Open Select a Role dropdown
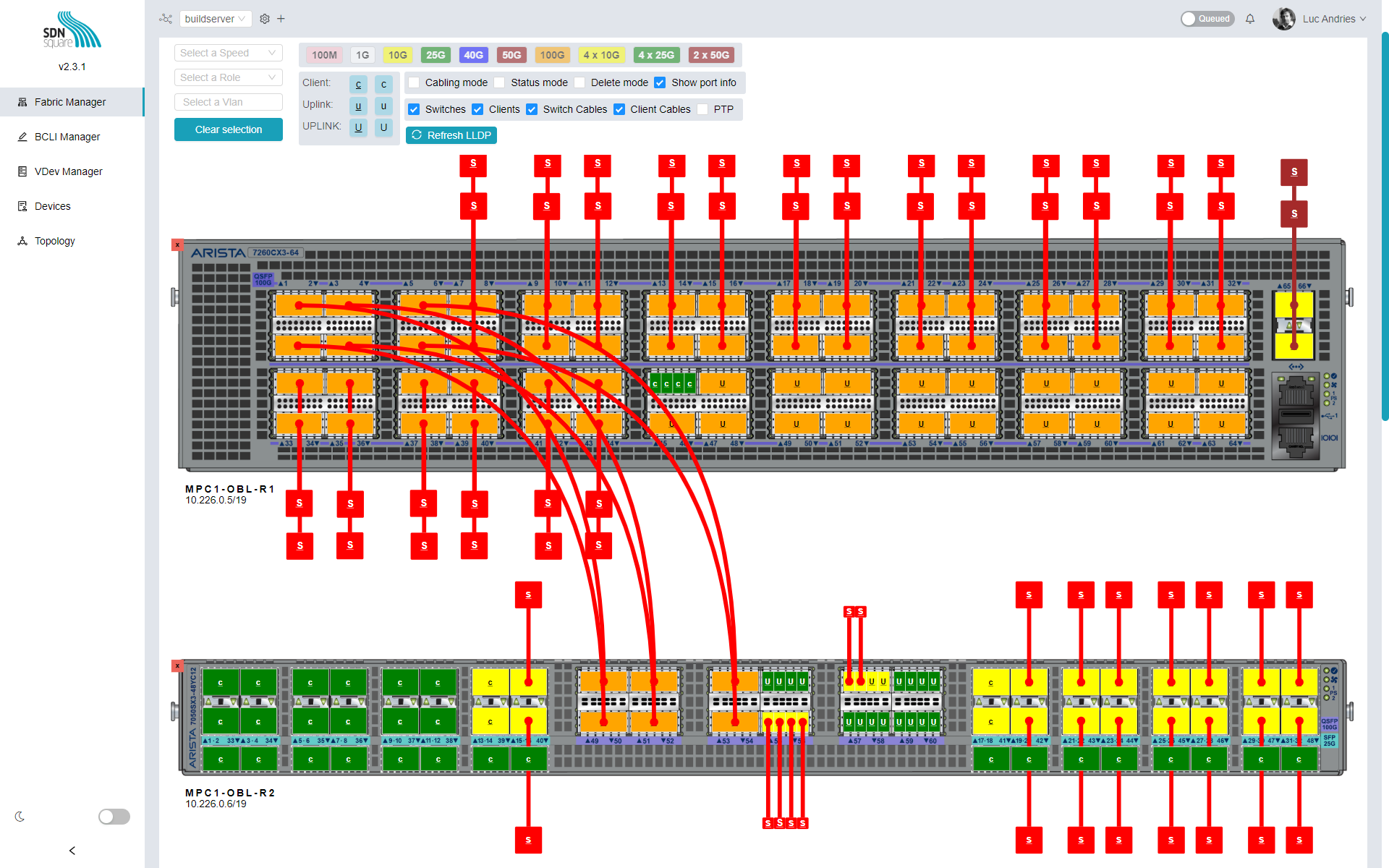1389x868 pixels. click(228, 77)
